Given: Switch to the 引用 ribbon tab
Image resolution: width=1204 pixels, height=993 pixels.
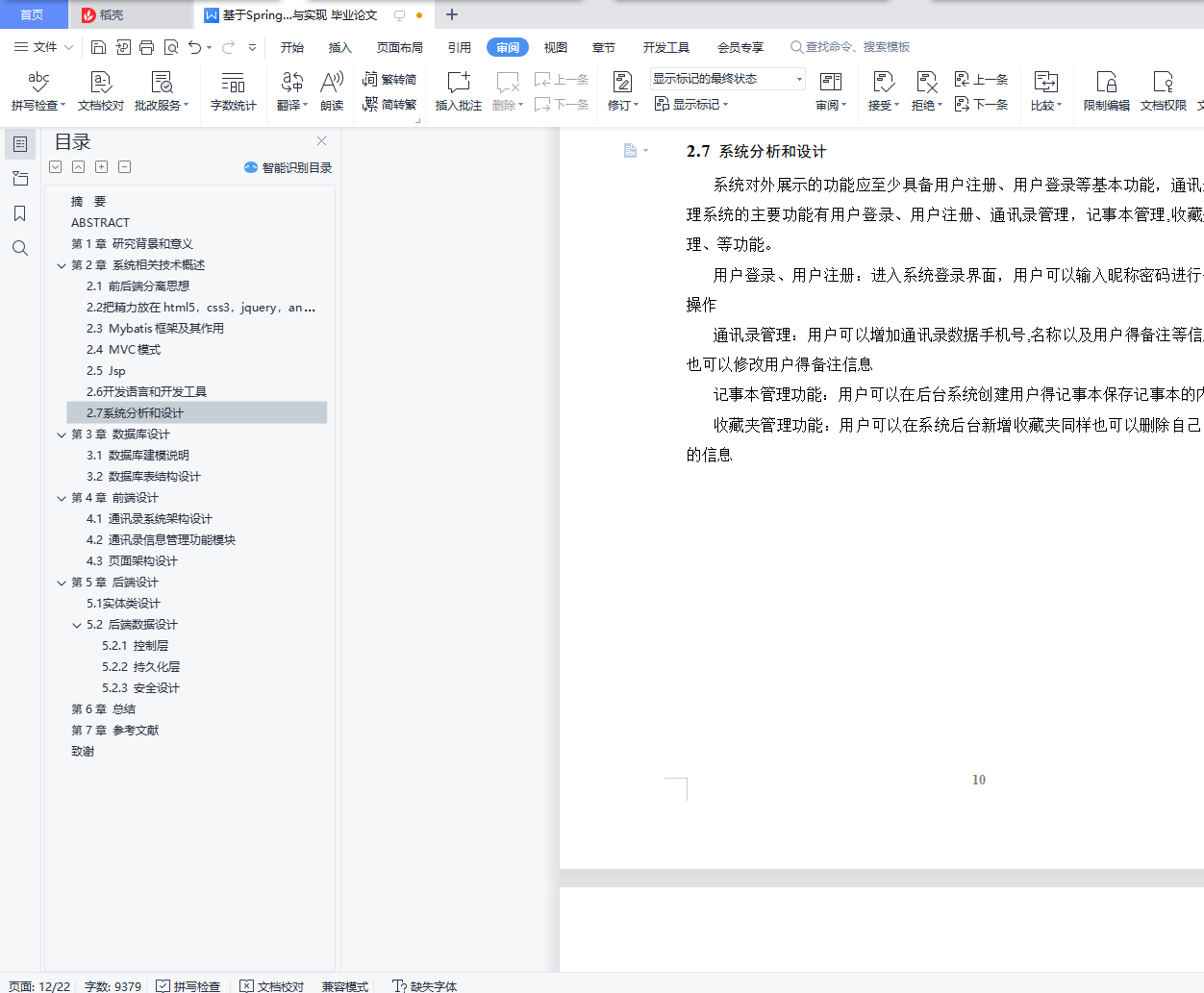Looking at the screenshot, I should click(460, 47).
